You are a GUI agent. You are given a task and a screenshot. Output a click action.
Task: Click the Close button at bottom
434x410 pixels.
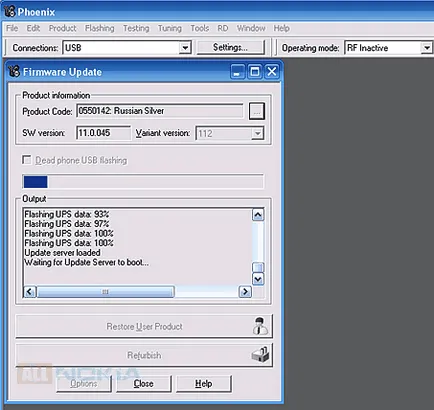pyautogui.click(x=144, y=384)
